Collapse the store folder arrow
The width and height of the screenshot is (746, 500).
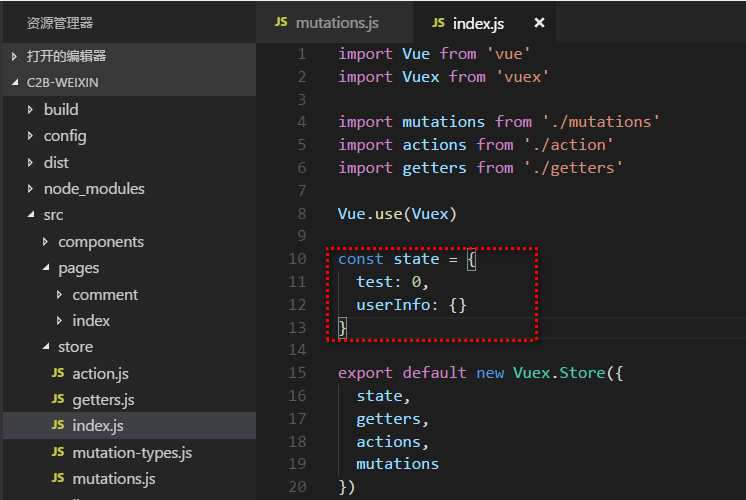(45, 347)
